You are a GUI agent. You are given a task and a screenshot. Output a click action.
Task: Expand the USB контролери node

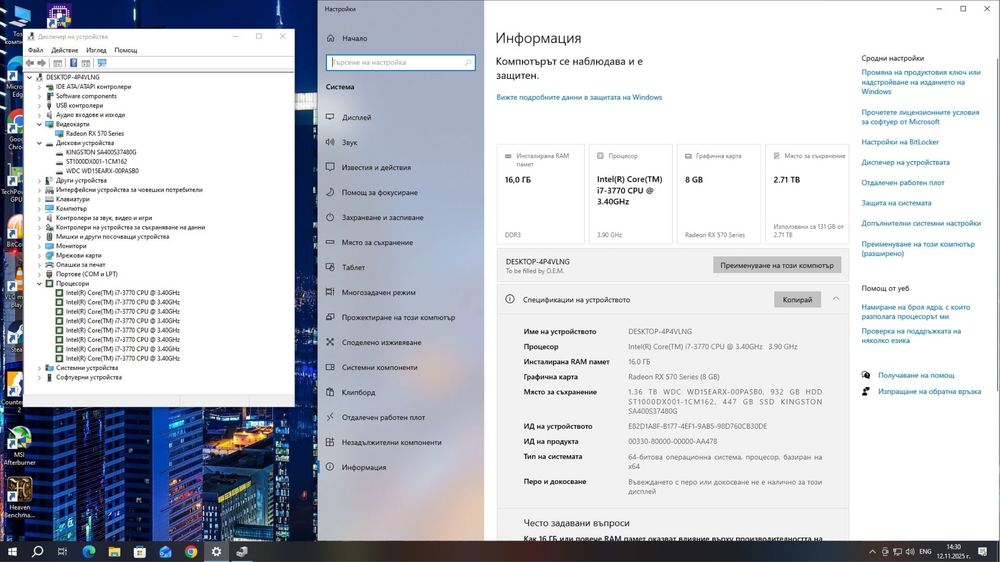pyautogui.click(x=40, y=105)
